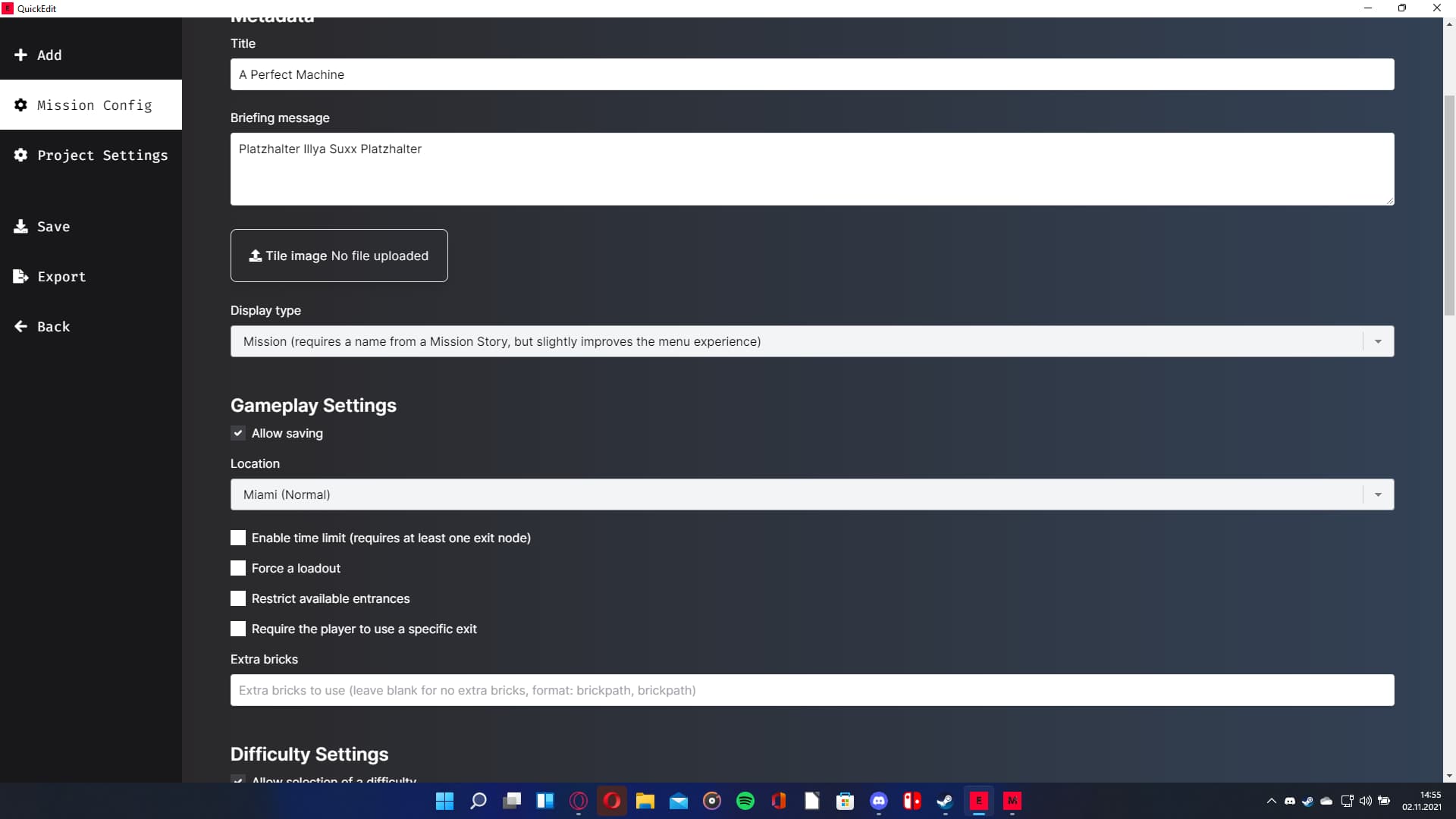Image resolution: width=1456 pixels, height=819 pixels.
Task: Open Discord from the taskbar
Action: (879, 801)
